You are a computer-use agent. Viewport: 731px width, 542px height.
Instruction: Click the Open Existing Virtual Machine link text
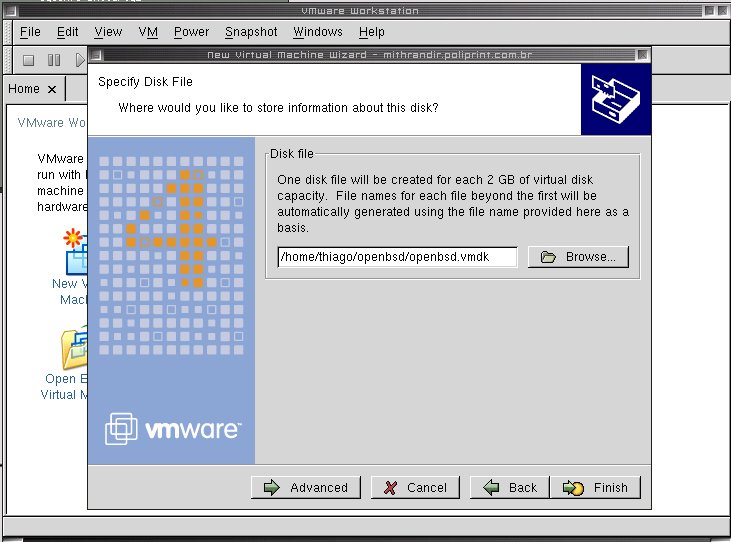click(64, 386)
